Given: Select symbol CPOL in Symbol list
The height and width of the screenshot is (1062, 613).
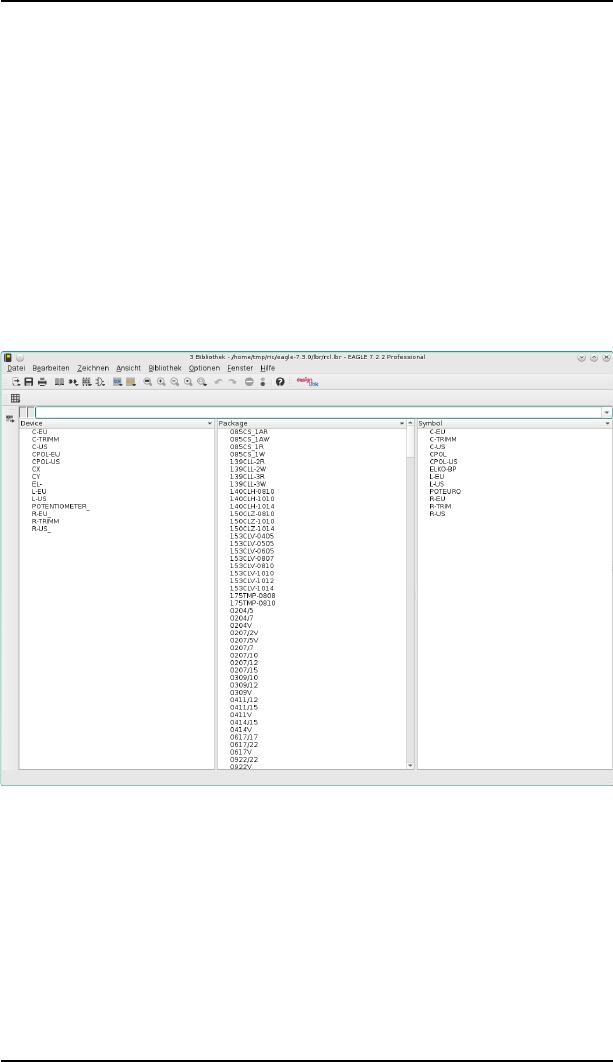Looking at the screenshot, I should tap(438, 454).
